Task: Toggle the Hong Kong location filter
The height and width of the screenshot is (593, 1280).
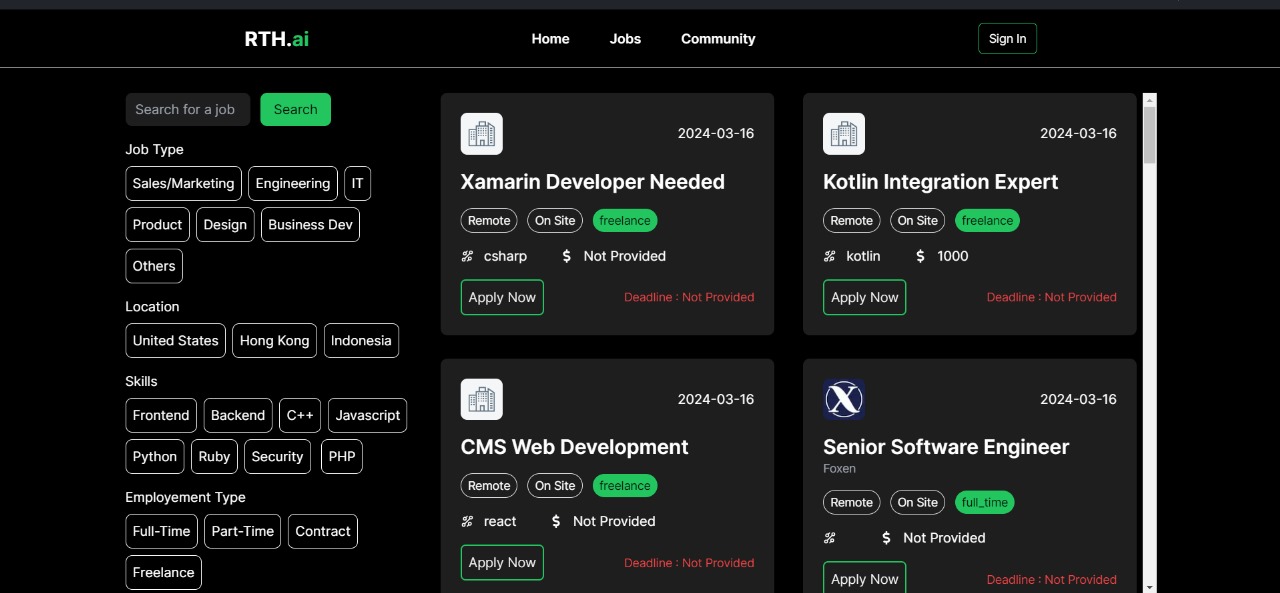Action: point(274,341)
